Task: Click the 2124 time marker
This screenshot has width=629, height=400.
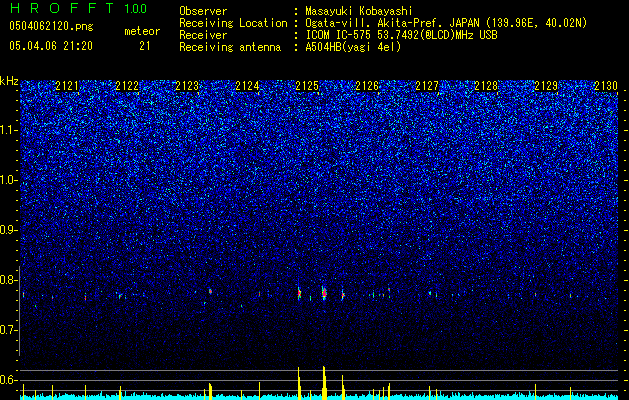Action: pyautogui.click(x=247, y=86)
